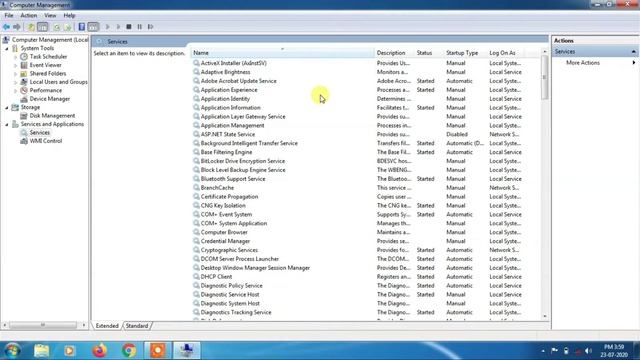Viewport: 640px width, 360px height.
Task: Click the Back arrow toolbar icon
Action: coord(6,27)
